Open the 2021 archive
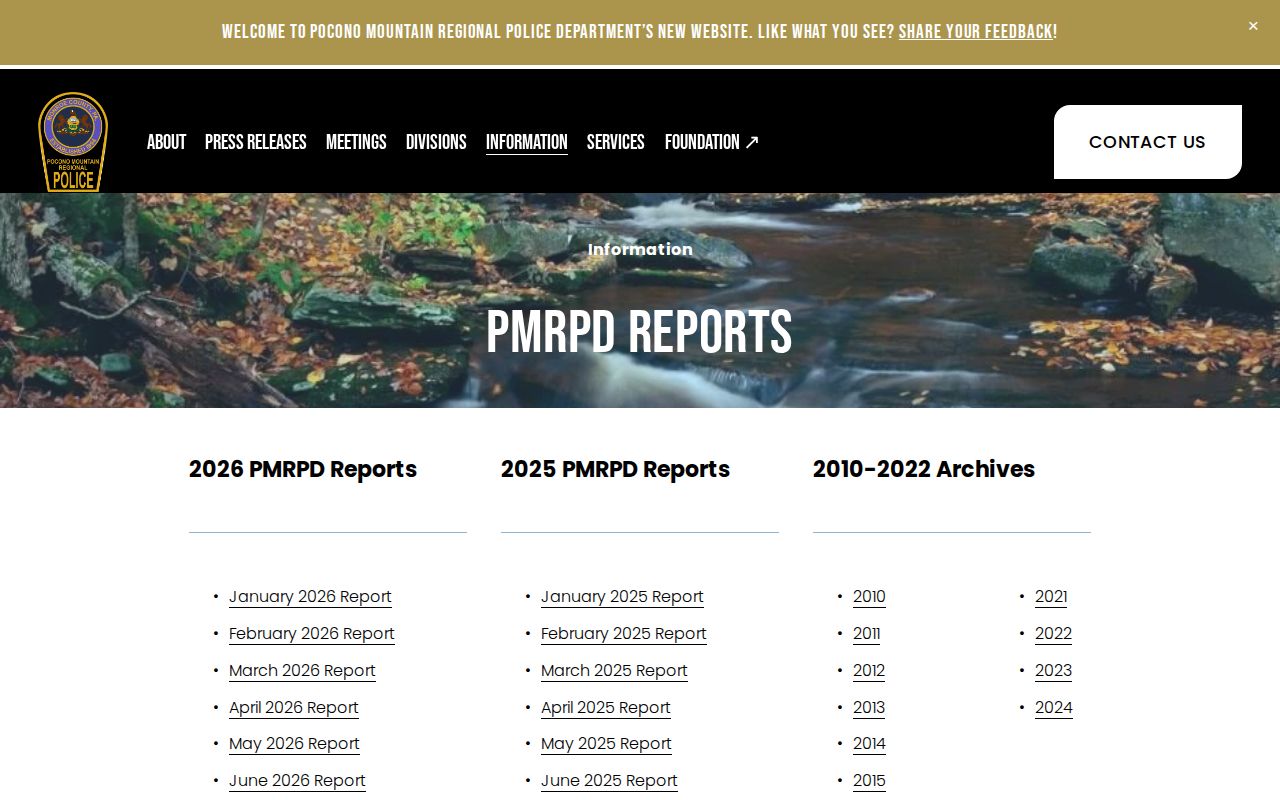This screenshot has height=800, width=1280. point(1051,597)
